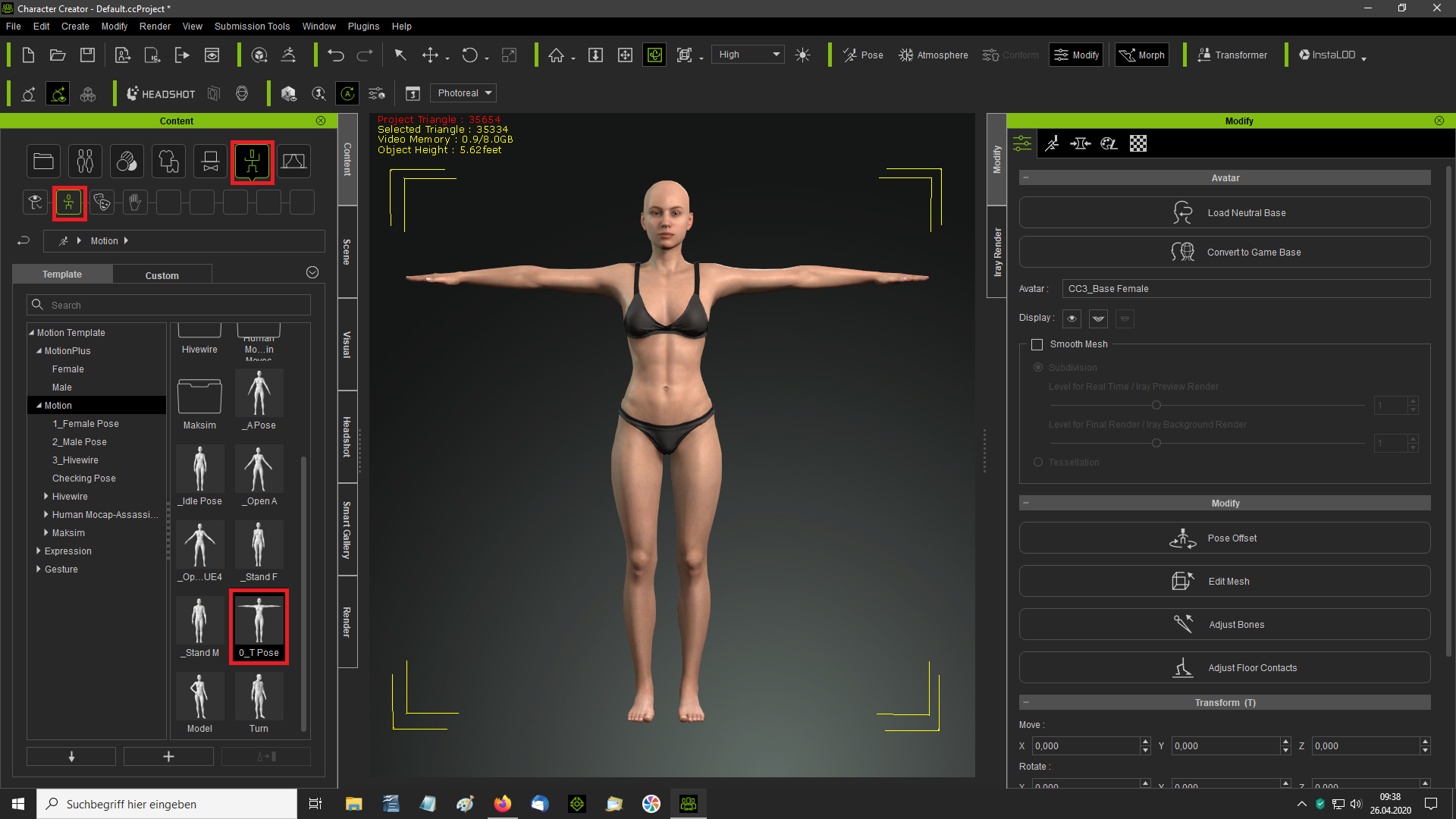Click the content Search field
Image resolution: width=1456 pixels, height=819 pixels.
click(168, 305)
